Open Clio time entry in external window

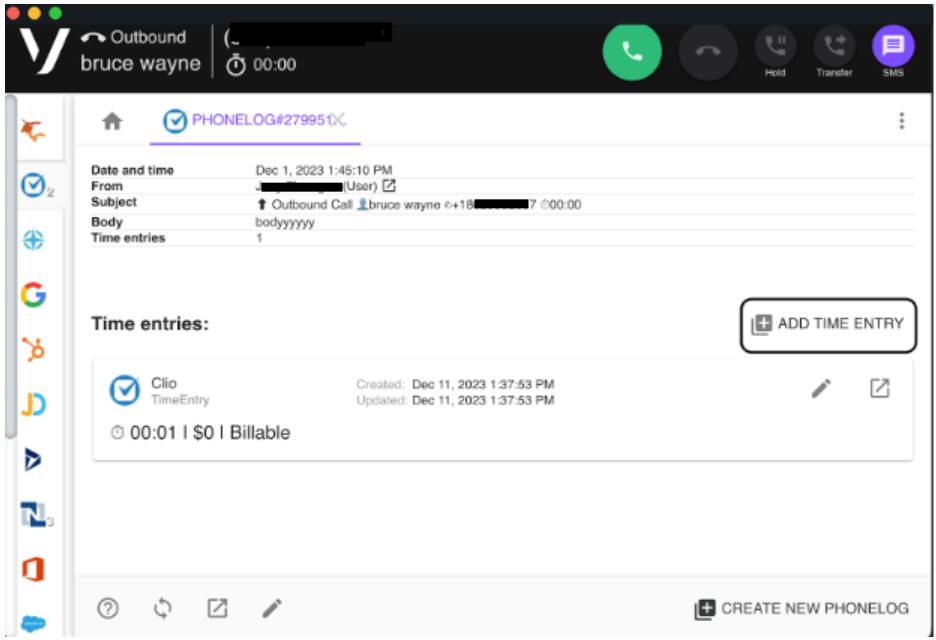(x=879, y=388)
